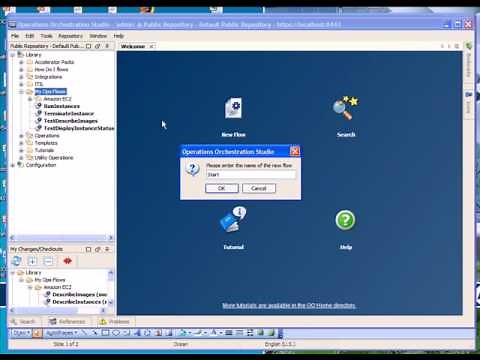This screenshot has width=480, height=360.
Task: Select the Tutorials folder in the tree
Action: pyautogui.click(x=44, y=150)
